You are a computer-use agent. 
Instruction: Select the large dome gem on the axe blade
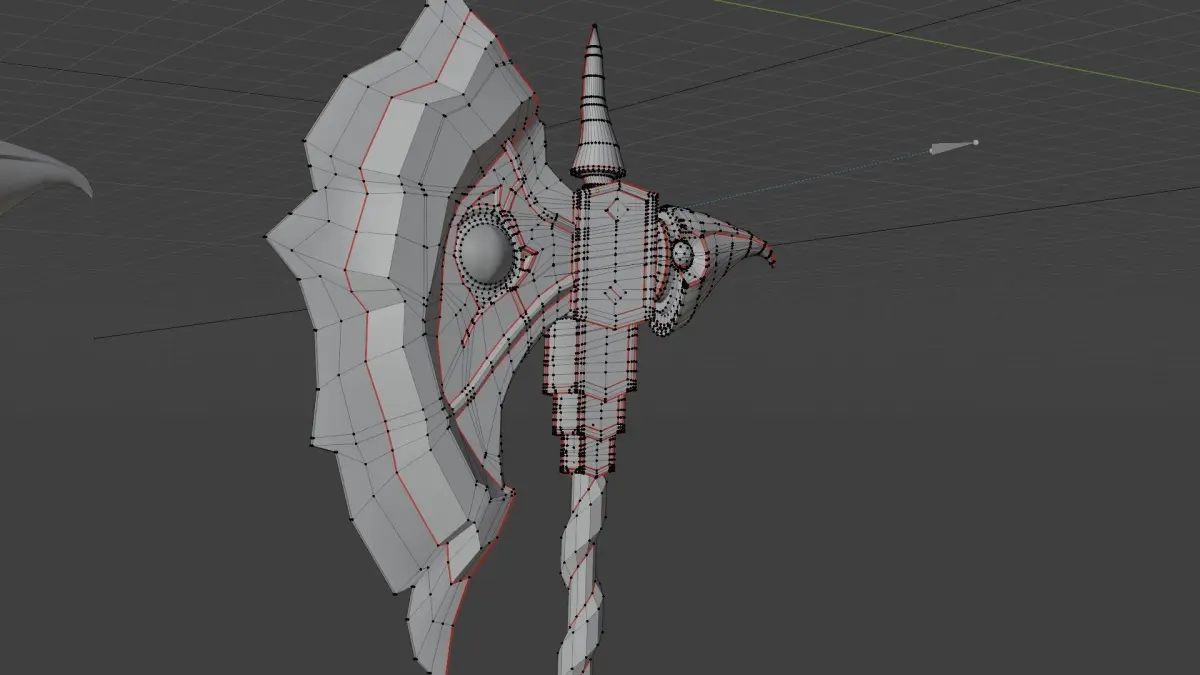pyautogui.click(x=487, y=251)
